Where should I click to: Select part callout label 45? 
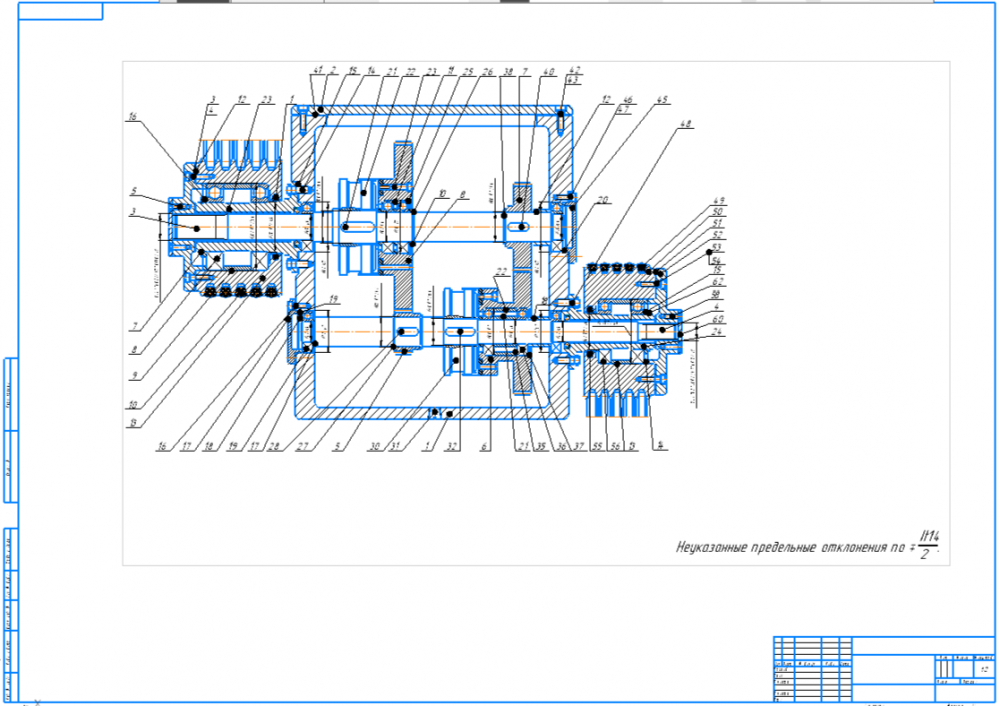pos(662,101)
